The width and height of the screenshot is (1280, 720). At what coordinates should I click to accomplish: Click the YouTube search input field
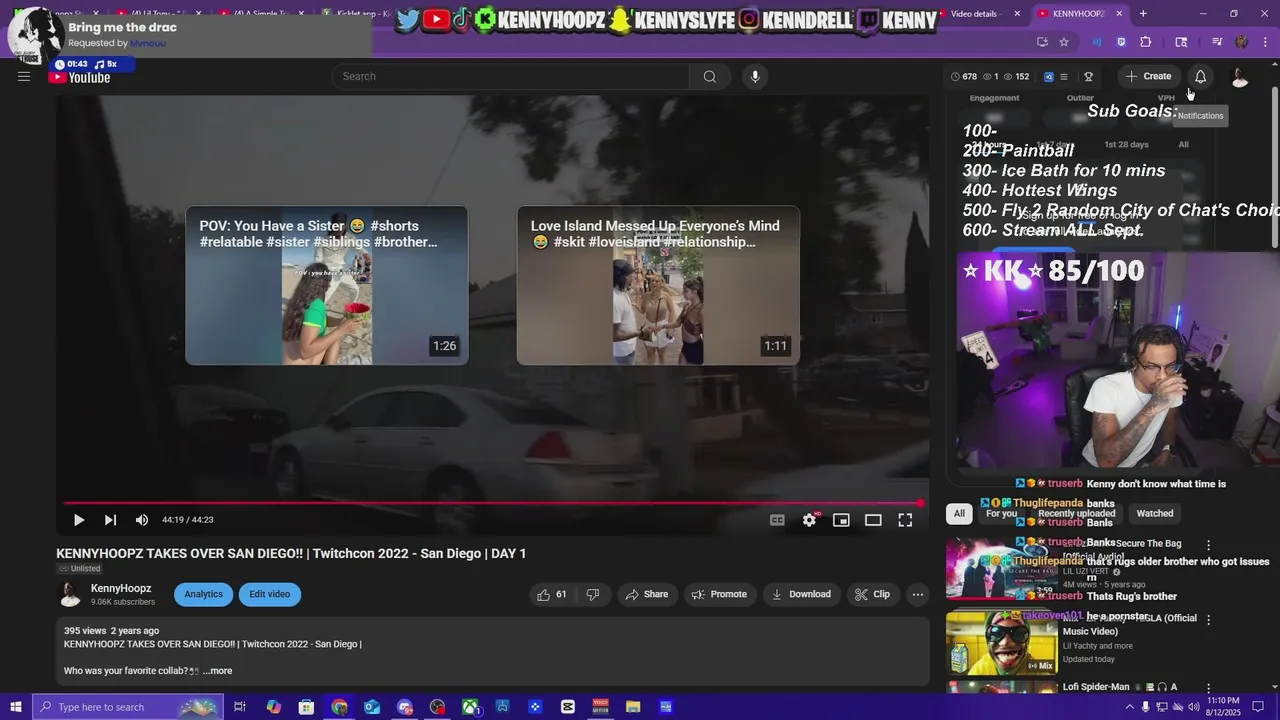[x=510, y=76]
